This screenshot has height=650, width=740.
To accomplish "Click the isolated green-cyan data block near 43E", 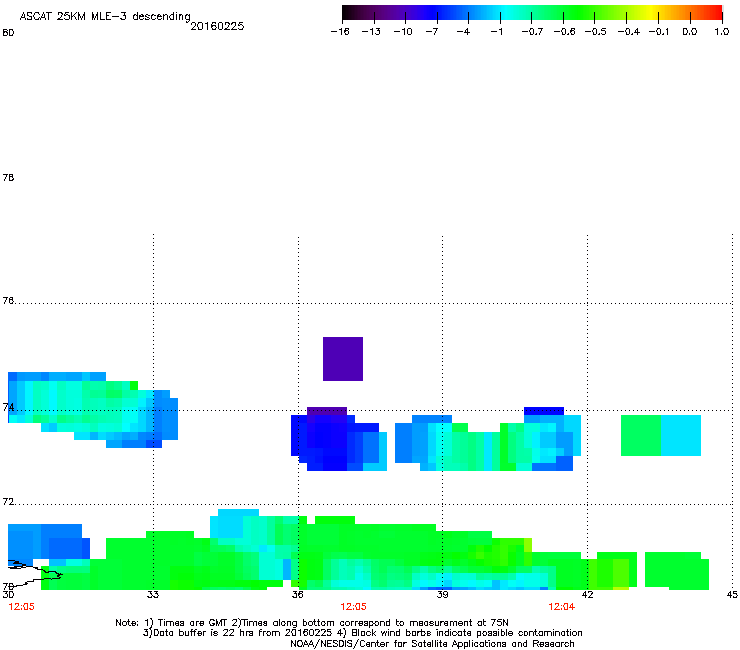I will point(661,435).
